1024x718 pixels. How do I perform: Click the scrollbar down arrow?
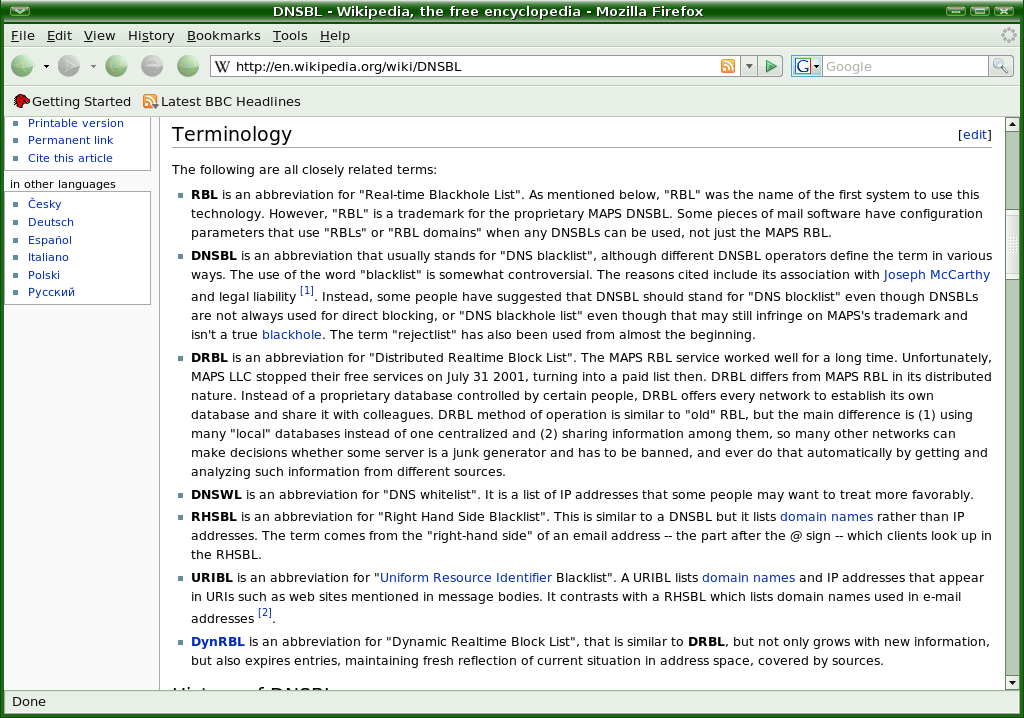pyautogui.click(x=1012, y=683)
